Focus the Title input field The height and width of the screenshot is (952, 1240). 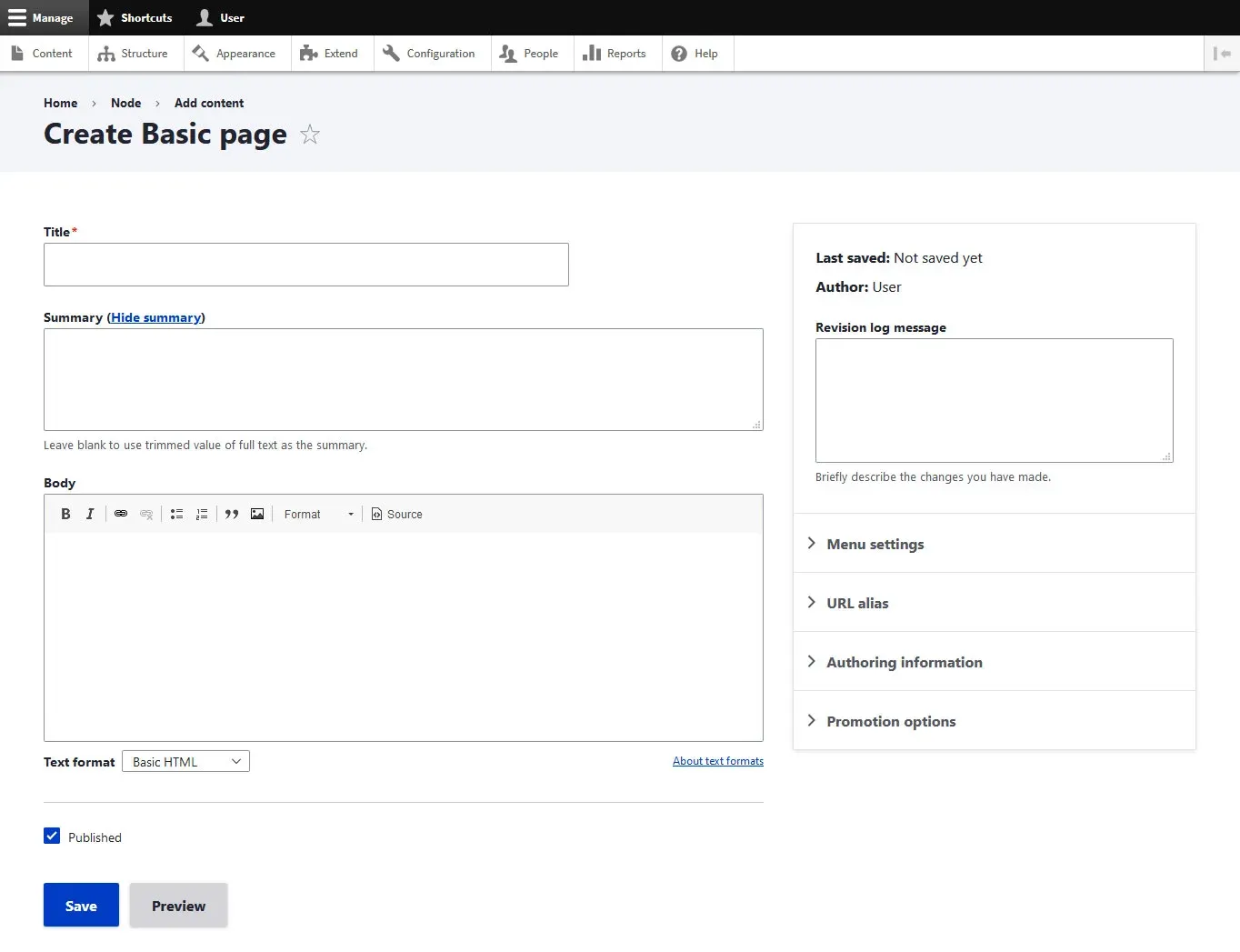coord(306,265)
